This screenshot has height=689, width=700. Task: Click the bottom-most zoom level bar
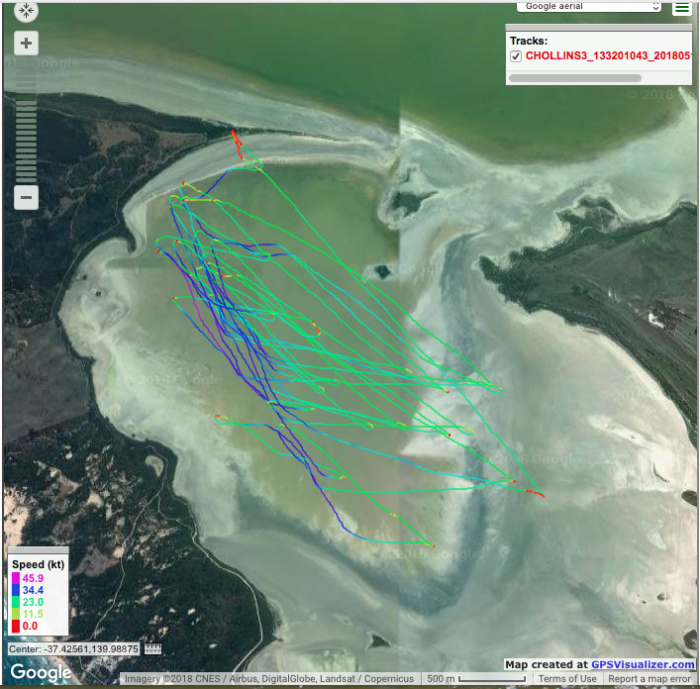pyautogui.click(x=27, y=180)
